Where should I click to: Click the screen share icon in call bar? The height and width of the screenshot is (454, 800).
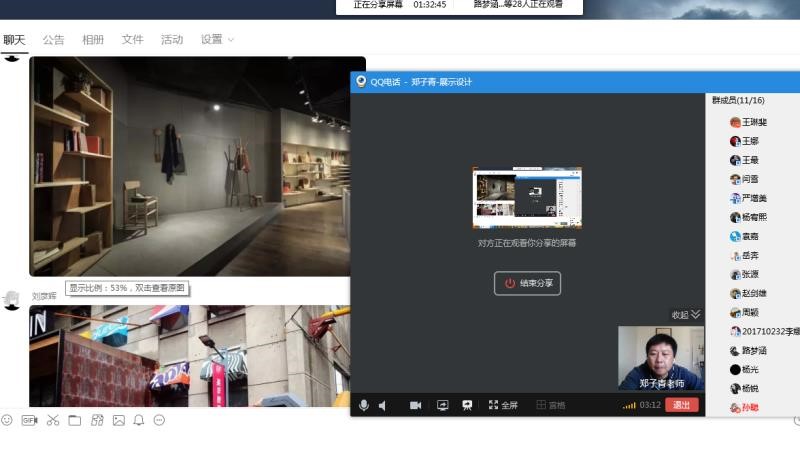tap(442, 405)
